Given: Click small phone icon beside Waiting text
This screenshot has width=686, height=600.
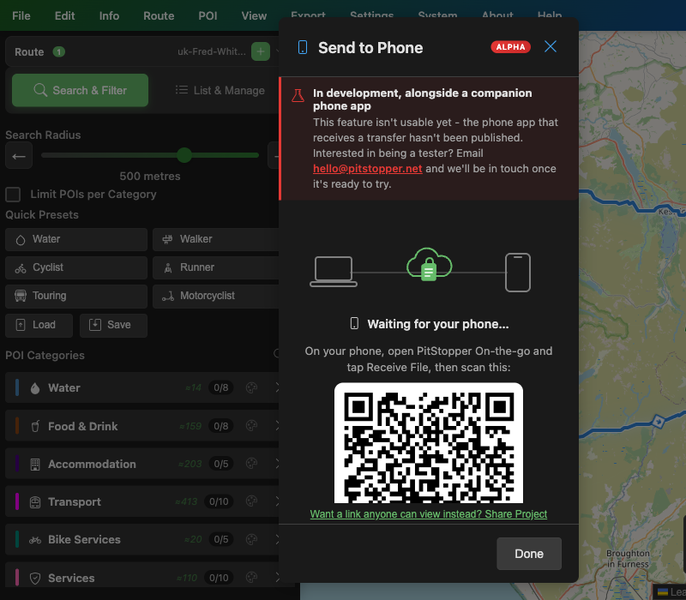Looking at the screenshot, I should (x=354, y=323).
